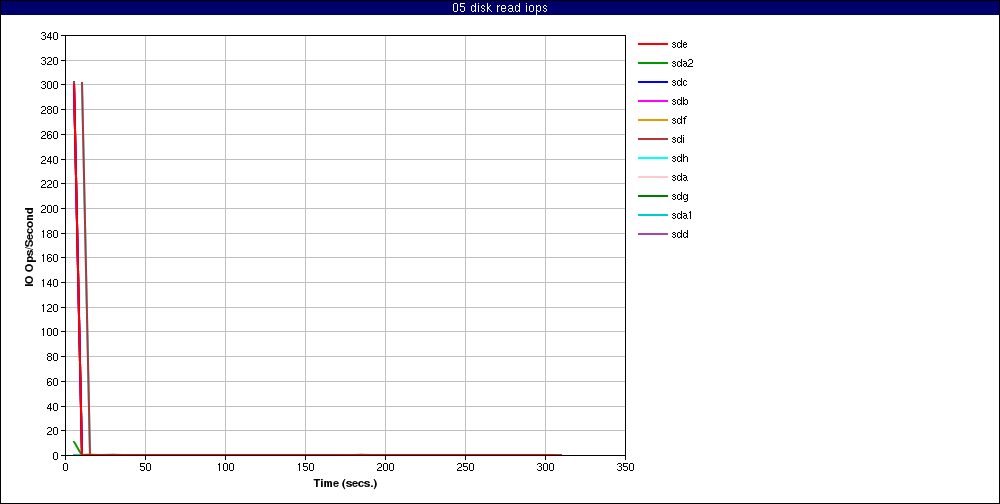Click the 340 y-axis tick label
The width and height of the screenshot is (1000, 504).
[x=50, y=36]
